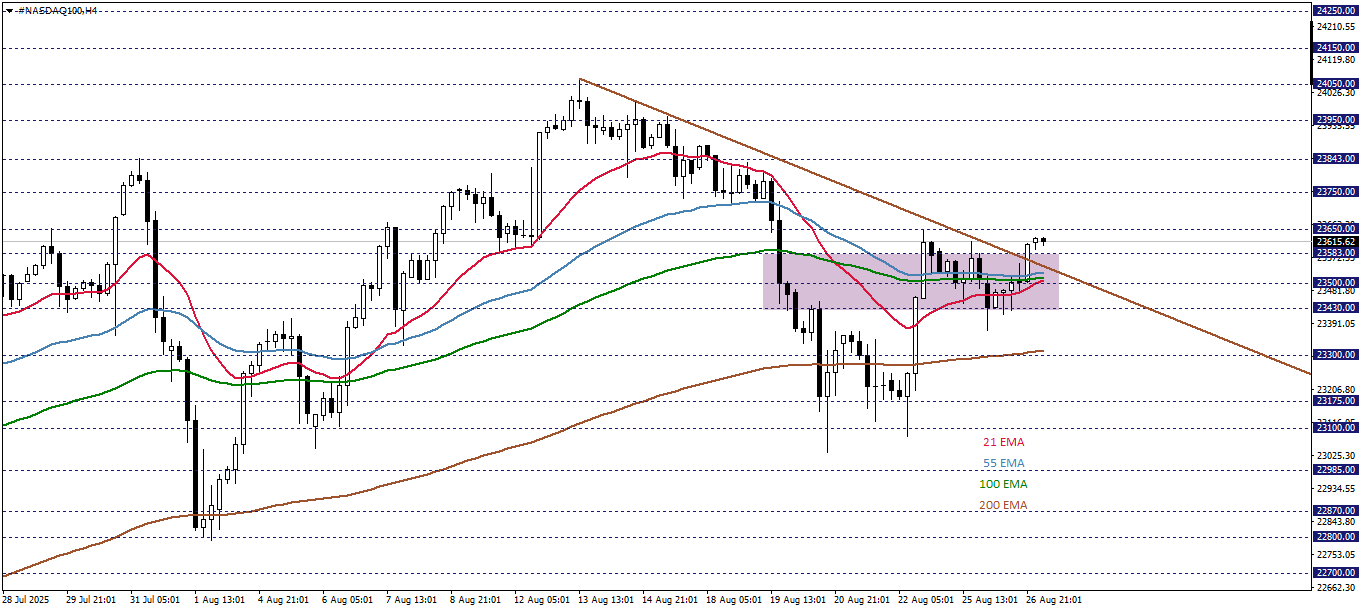The width and height of the screenshot is (1362, 611).
Task: Select the 22700.00 horizontal level price label
Action: click(1336, 573)
